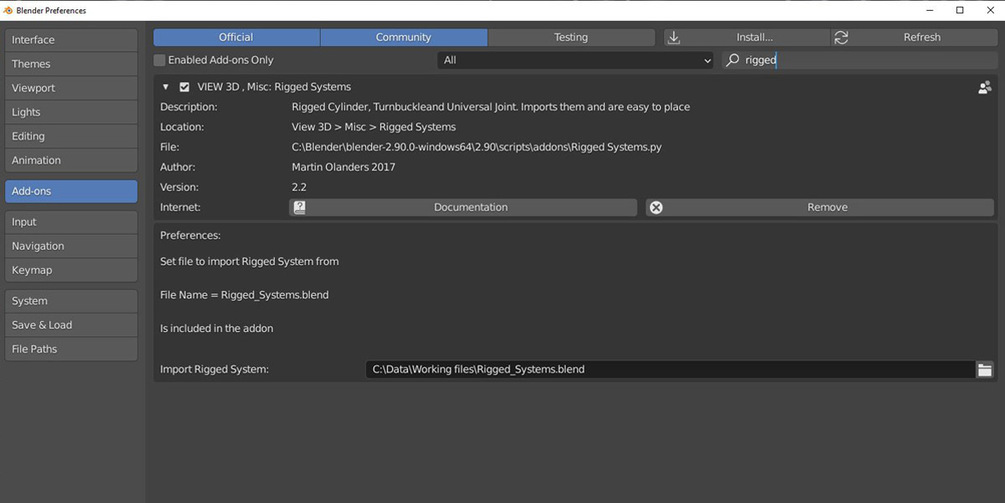The image size is (1005, 503).
Task: Select the Add-ons preferences section
Action: tap(71, 192)
